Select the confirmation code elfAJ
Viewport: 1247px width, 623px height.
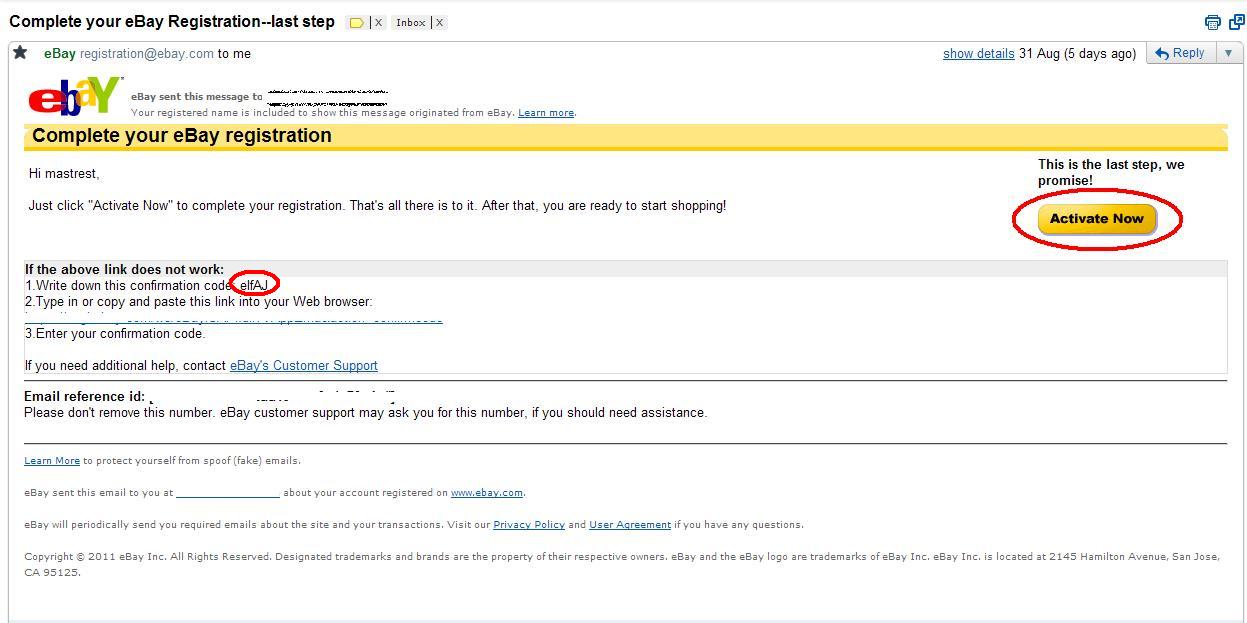[254, 286]
